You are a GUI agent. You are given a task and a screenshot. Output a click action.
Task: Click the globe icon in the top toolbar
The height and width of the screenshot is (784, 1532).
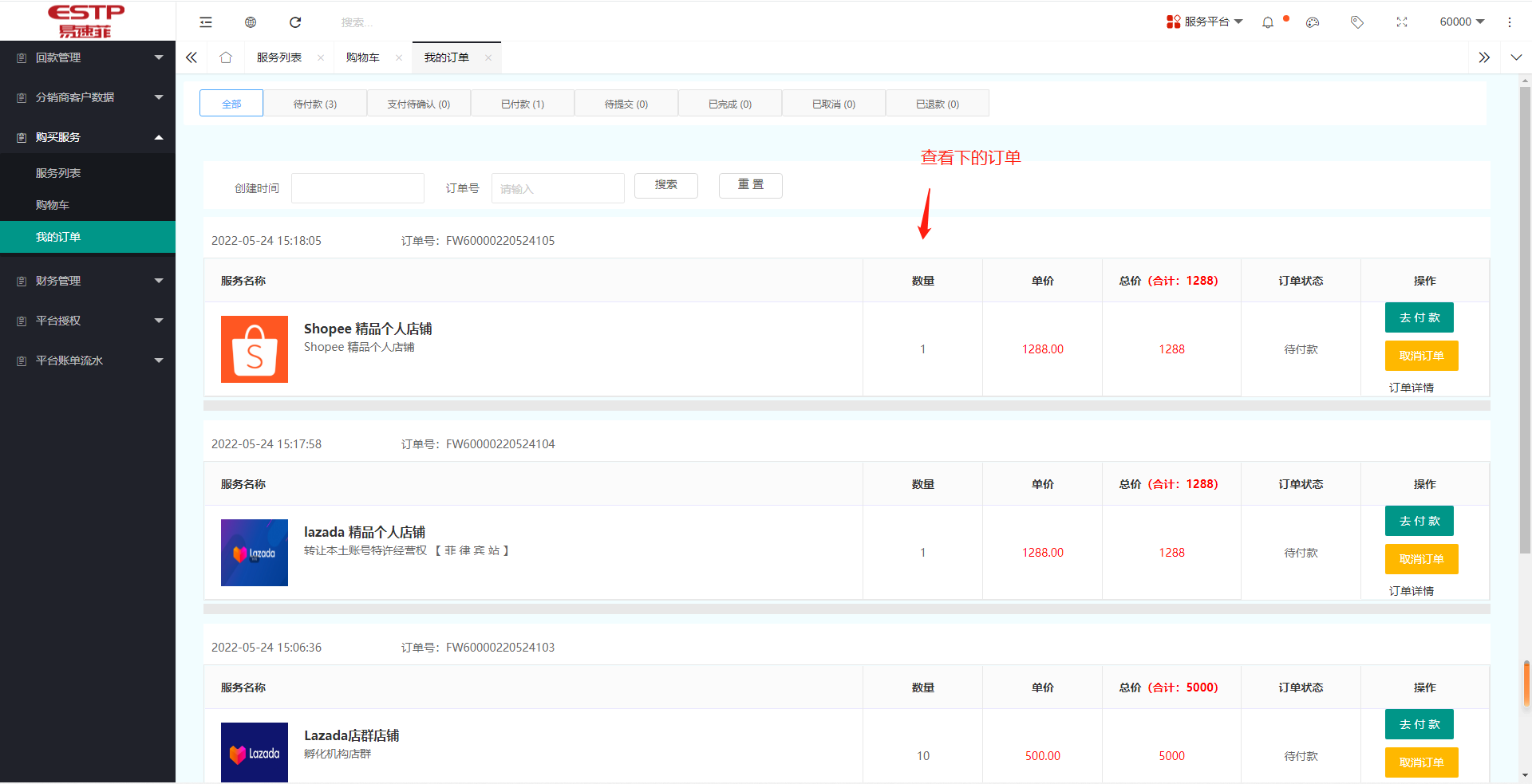pyautogui.click(x=251, y=22)
